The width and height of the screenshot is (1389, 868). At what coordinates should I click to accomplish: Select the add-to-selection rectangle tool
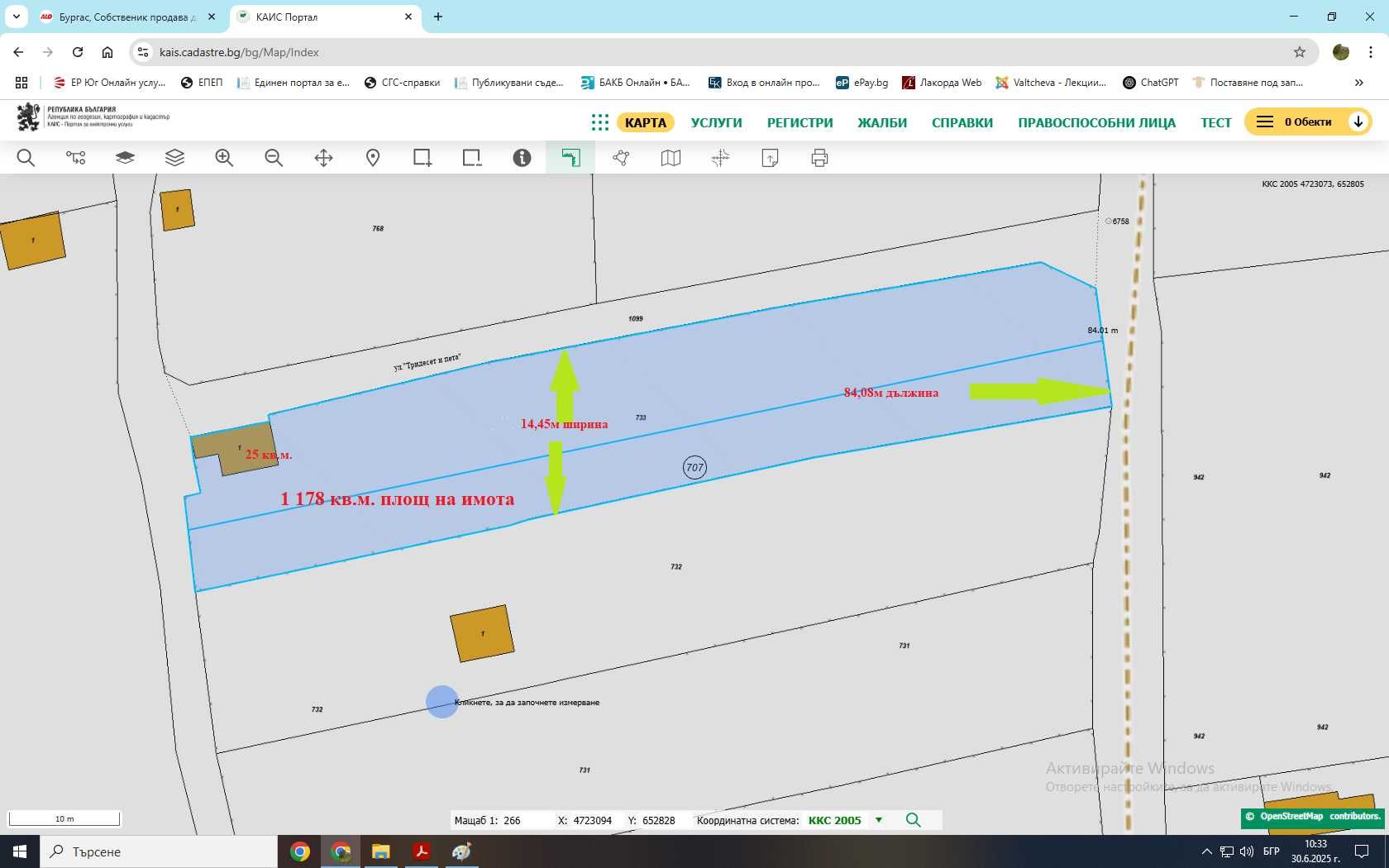point(422,158)
